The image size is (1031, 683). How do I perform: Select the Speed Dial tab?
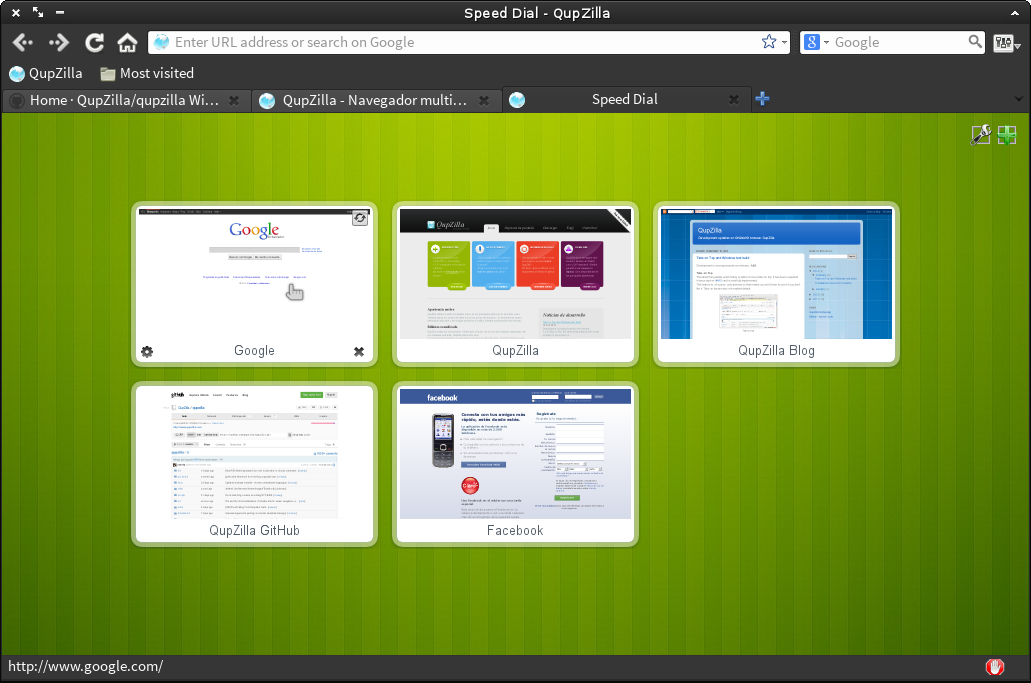coord(627,100)
